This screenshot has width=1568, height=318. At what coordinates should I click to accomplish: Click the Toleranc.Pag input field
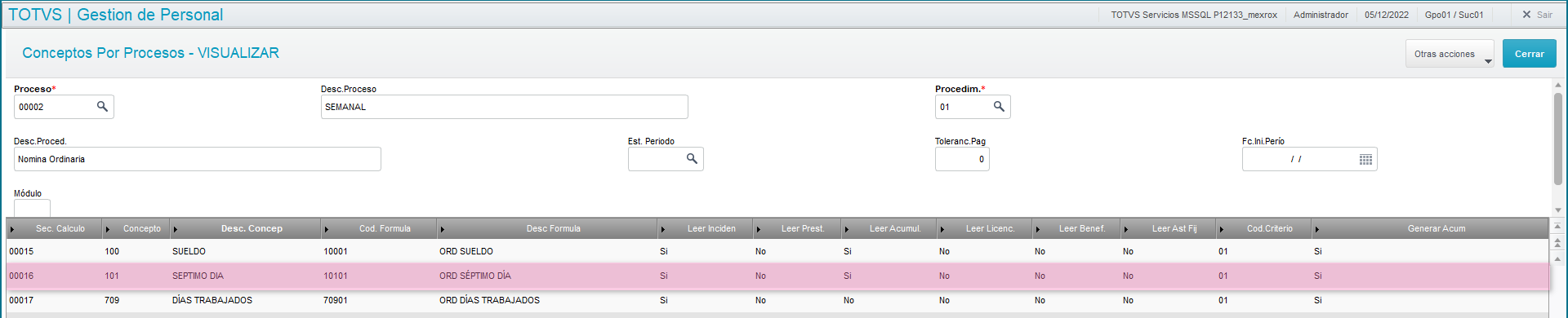pos(962,159)
